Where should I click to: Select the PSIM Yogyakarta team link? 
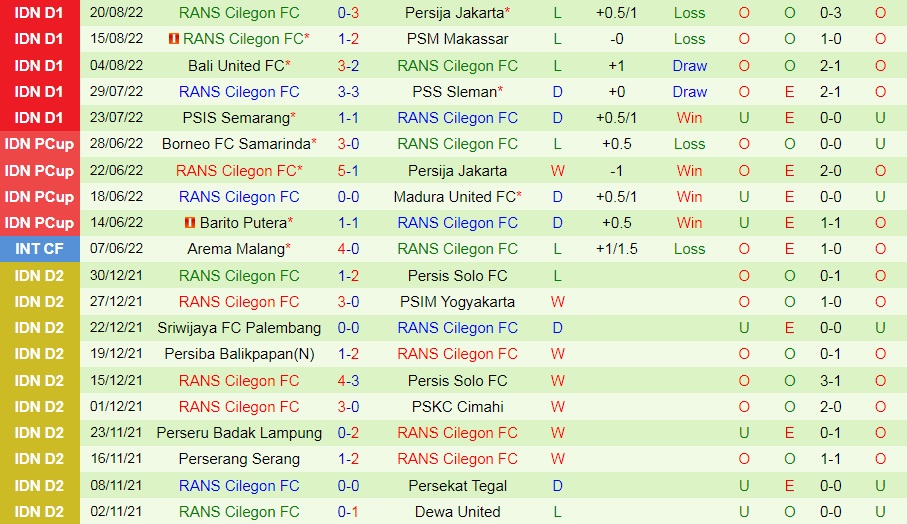(x=458, y=301)
